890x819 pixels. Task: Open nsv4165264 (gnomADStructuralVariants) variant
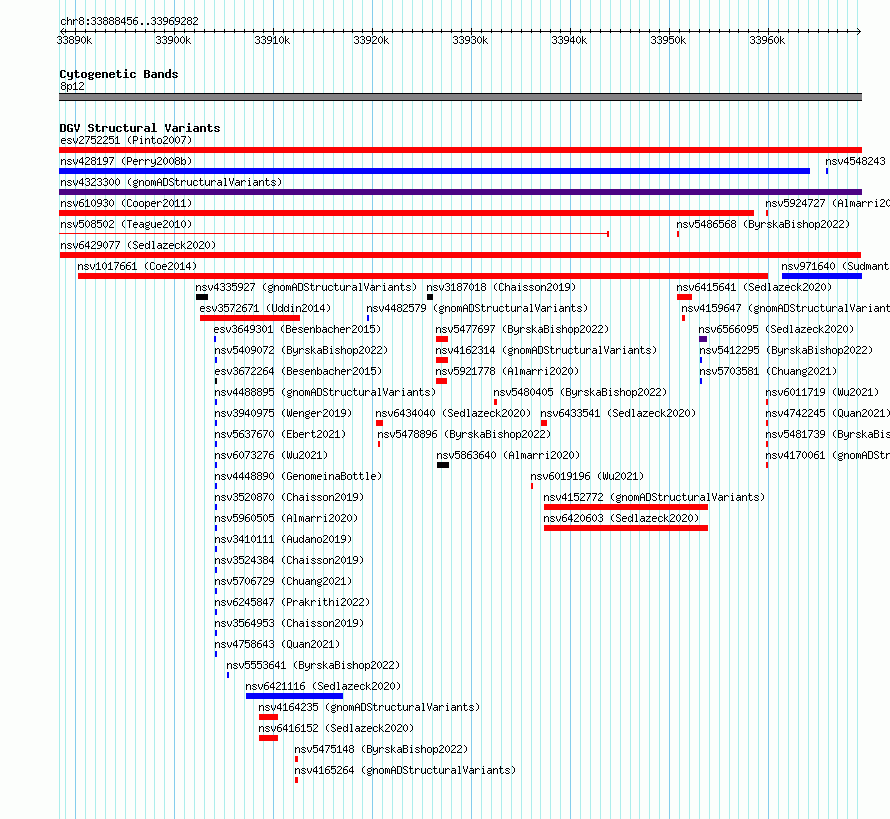coord(405,770)
